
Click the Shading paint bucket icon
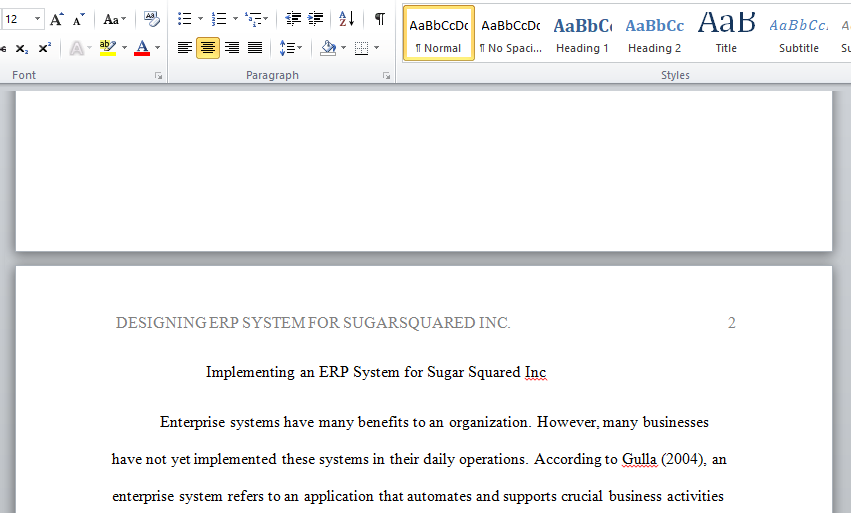(328, 48)
